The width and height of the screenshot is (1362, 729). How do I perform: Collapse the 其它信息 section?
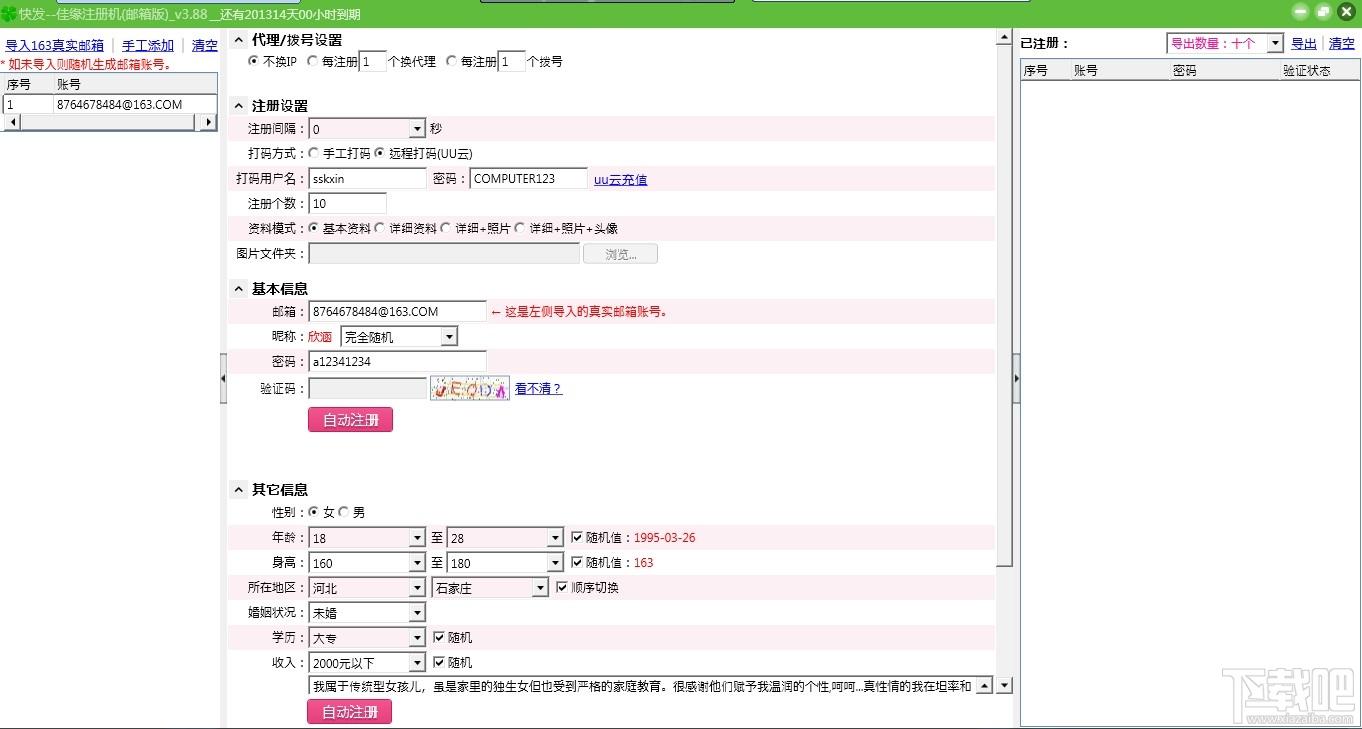point(238,489)
